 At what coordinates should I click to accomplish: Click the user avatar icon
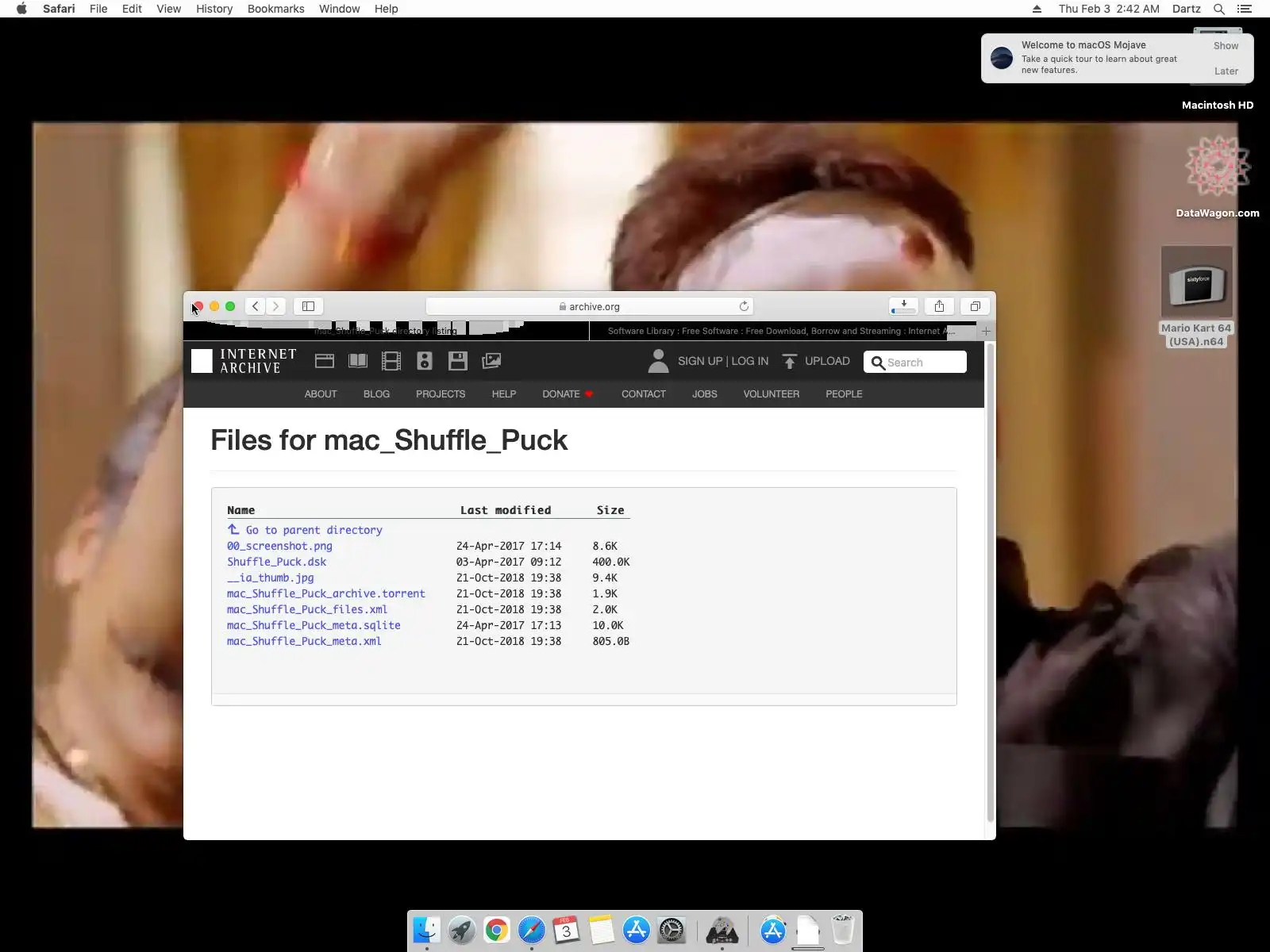(658, 361)
